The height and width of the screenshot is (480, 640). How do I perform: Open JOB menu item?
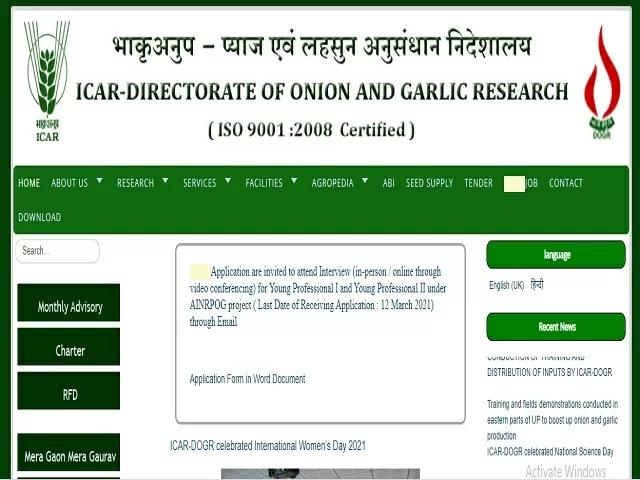pos(531,183)
